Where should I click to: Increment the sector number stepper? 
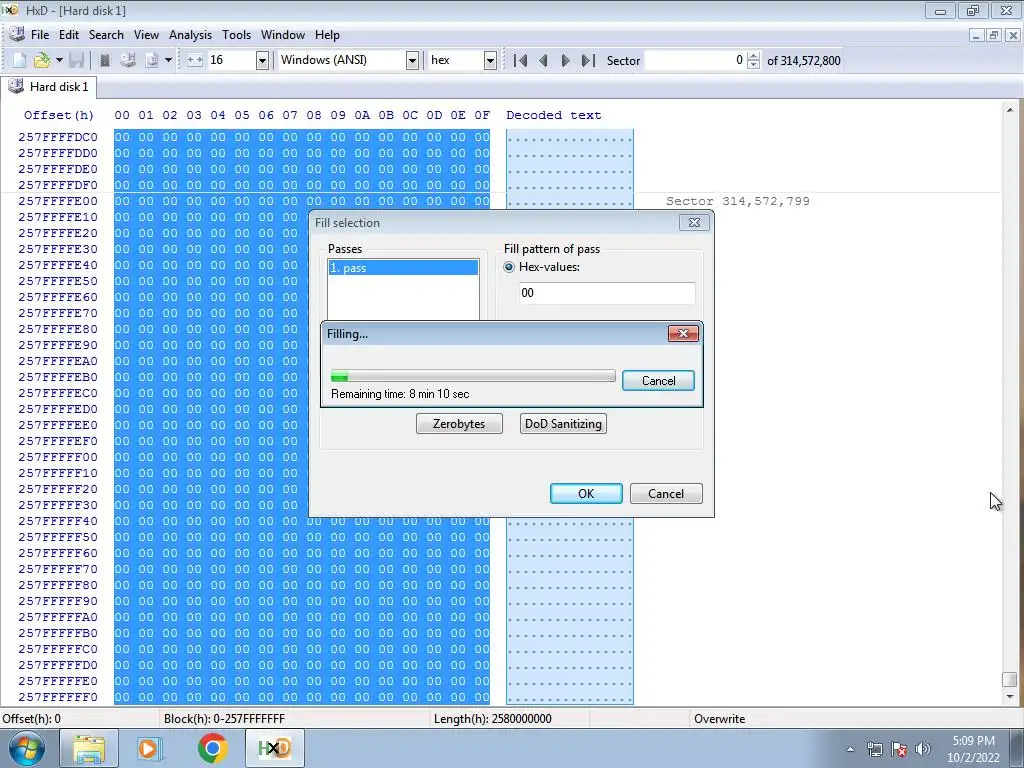point(754,56)
